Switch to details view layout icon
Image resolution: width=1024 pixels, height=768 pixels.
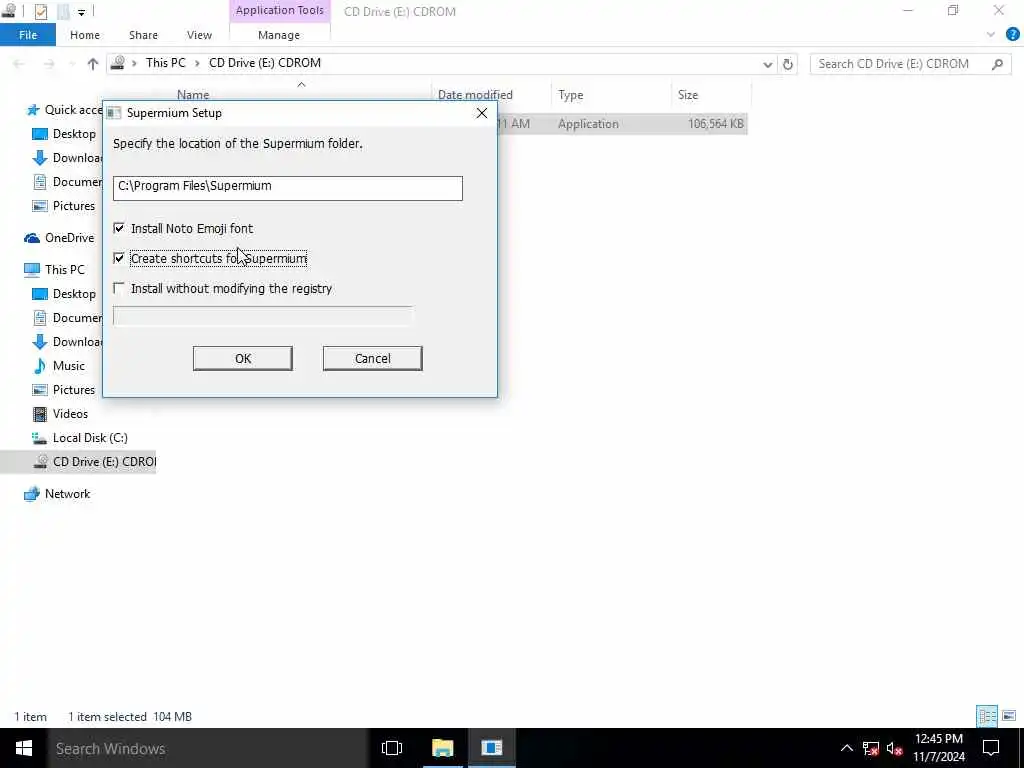tap(987, 716)
